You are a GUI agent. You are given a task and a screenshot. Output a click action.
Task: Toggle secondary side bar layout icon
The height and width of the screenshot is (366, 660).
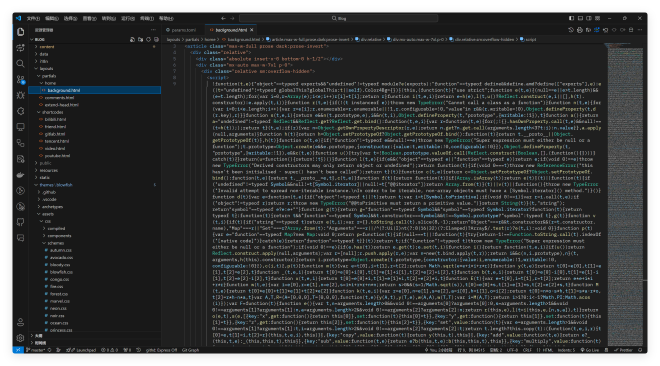tap(589, 19)
